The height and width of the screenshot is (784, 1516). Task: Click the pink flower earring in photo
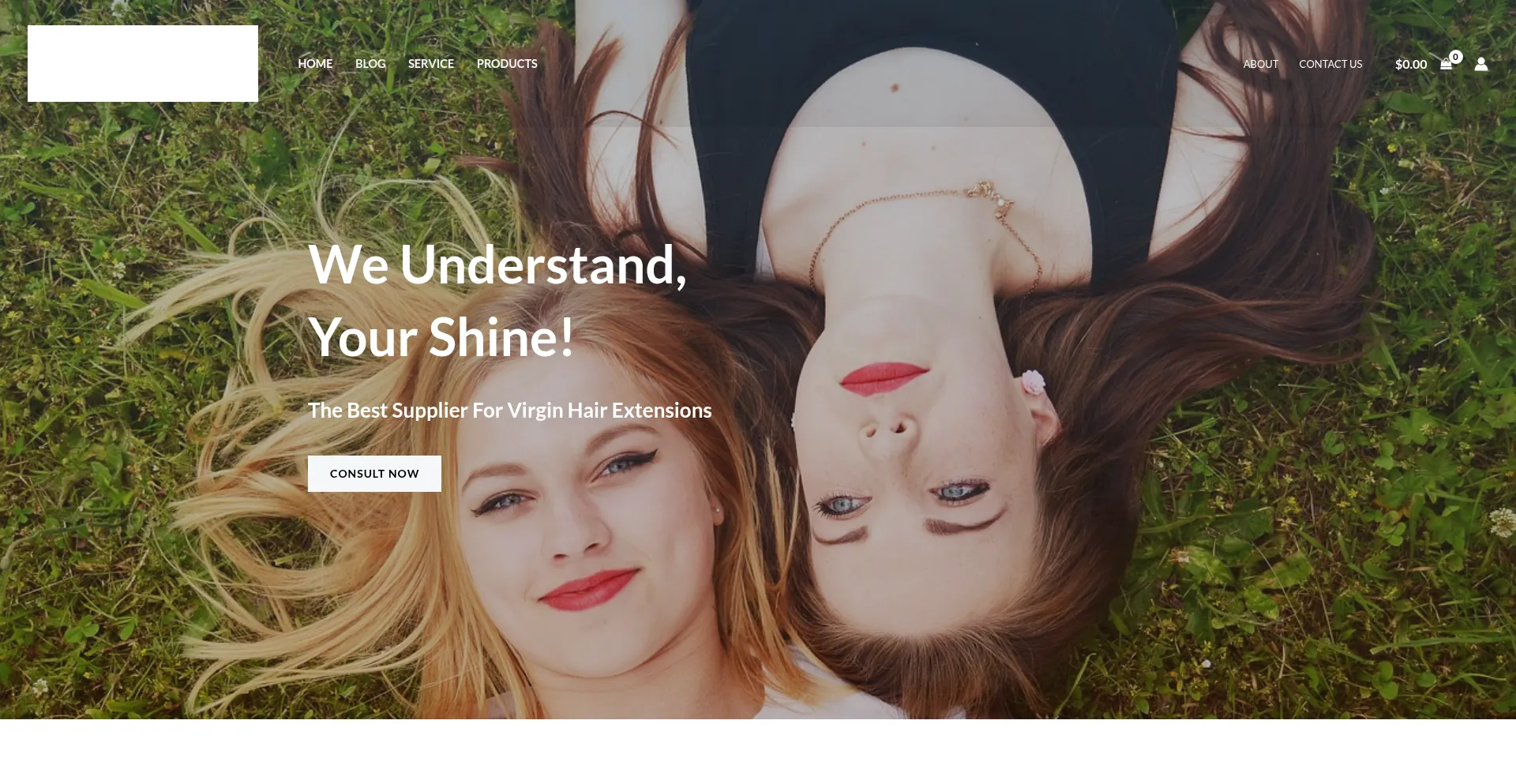[1033, 382]
